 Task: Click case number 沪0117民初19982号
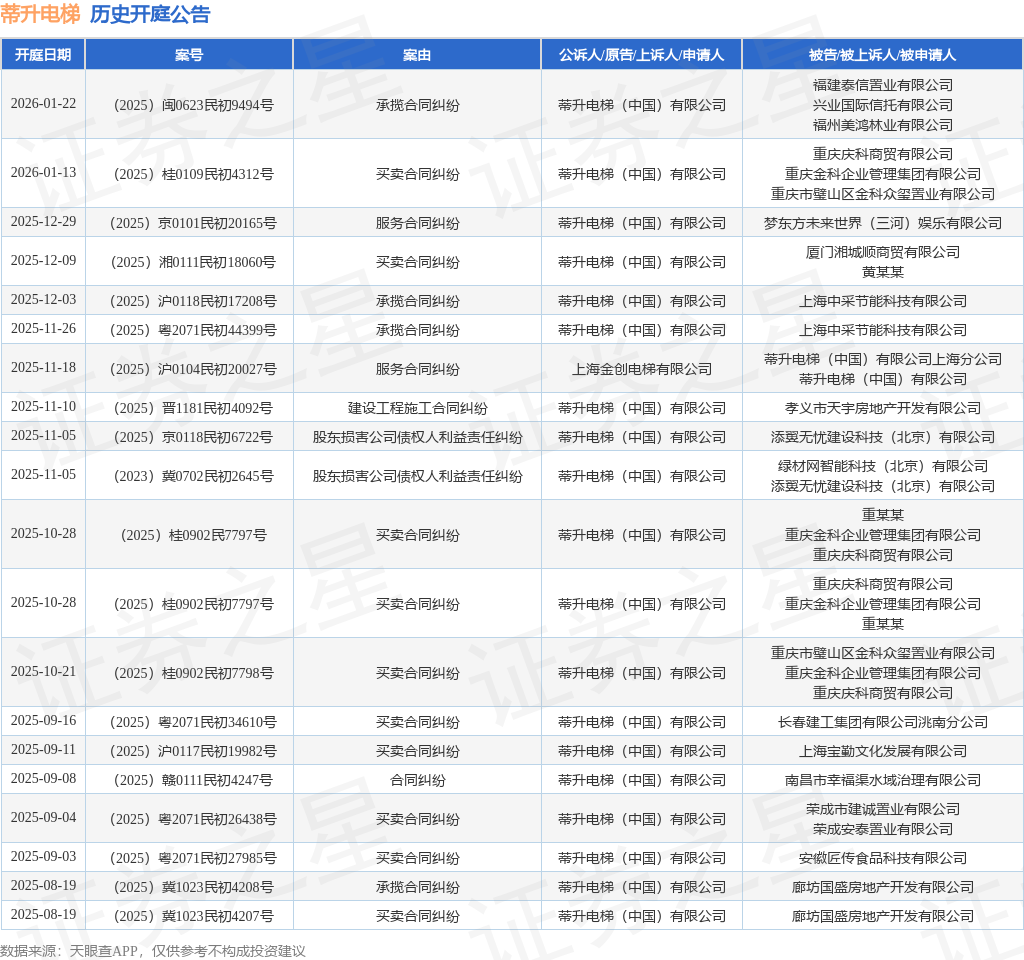[193, 751]
